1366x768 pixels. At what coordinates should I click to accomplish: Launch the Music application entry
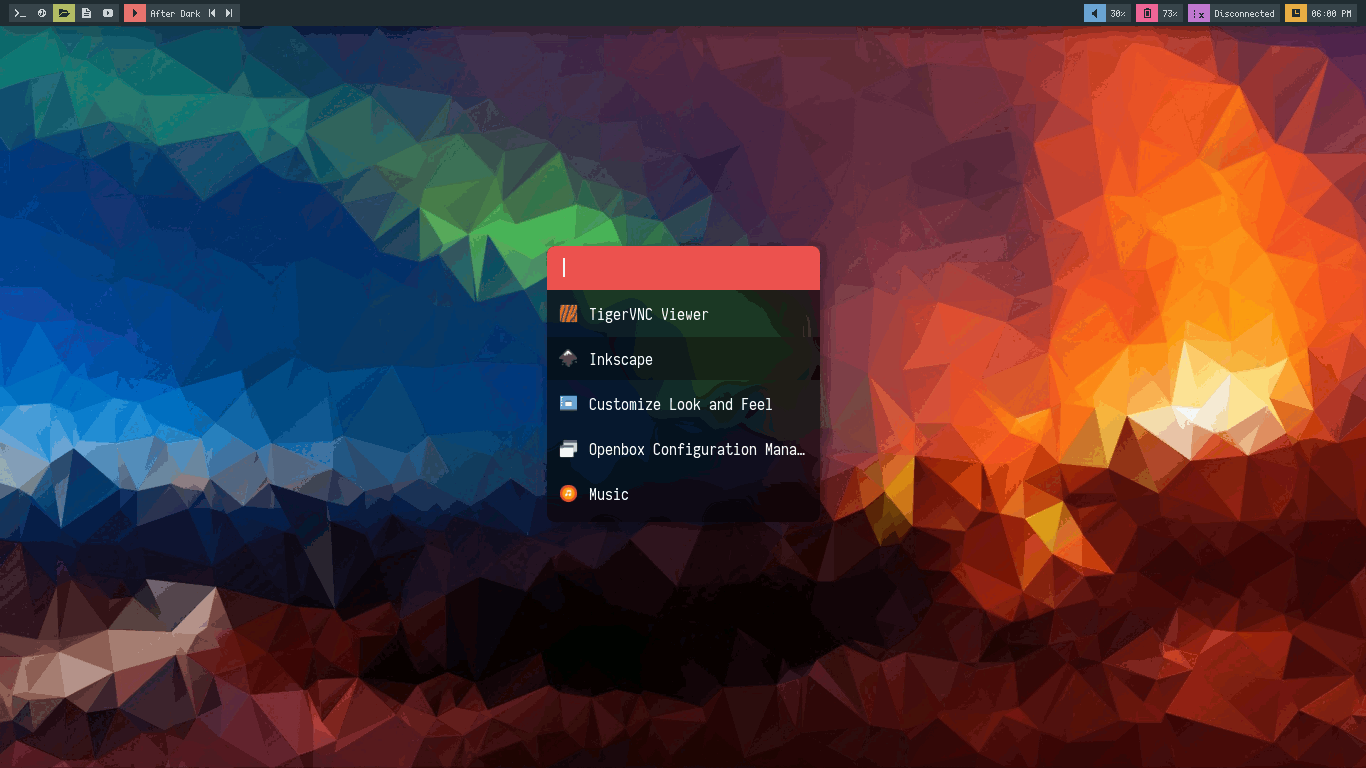pyautogui.click(x=608, y=494)
